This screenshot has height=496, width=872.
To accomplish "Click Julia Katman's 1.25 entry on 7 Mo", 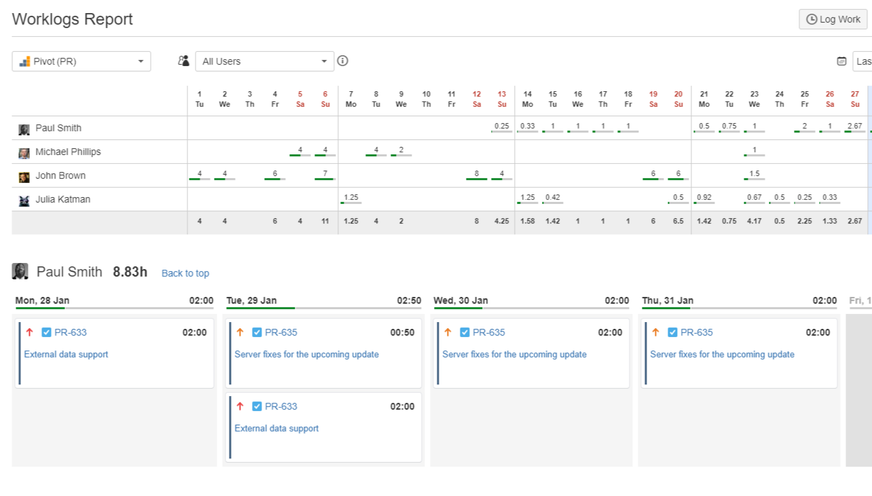I will 351,199.
